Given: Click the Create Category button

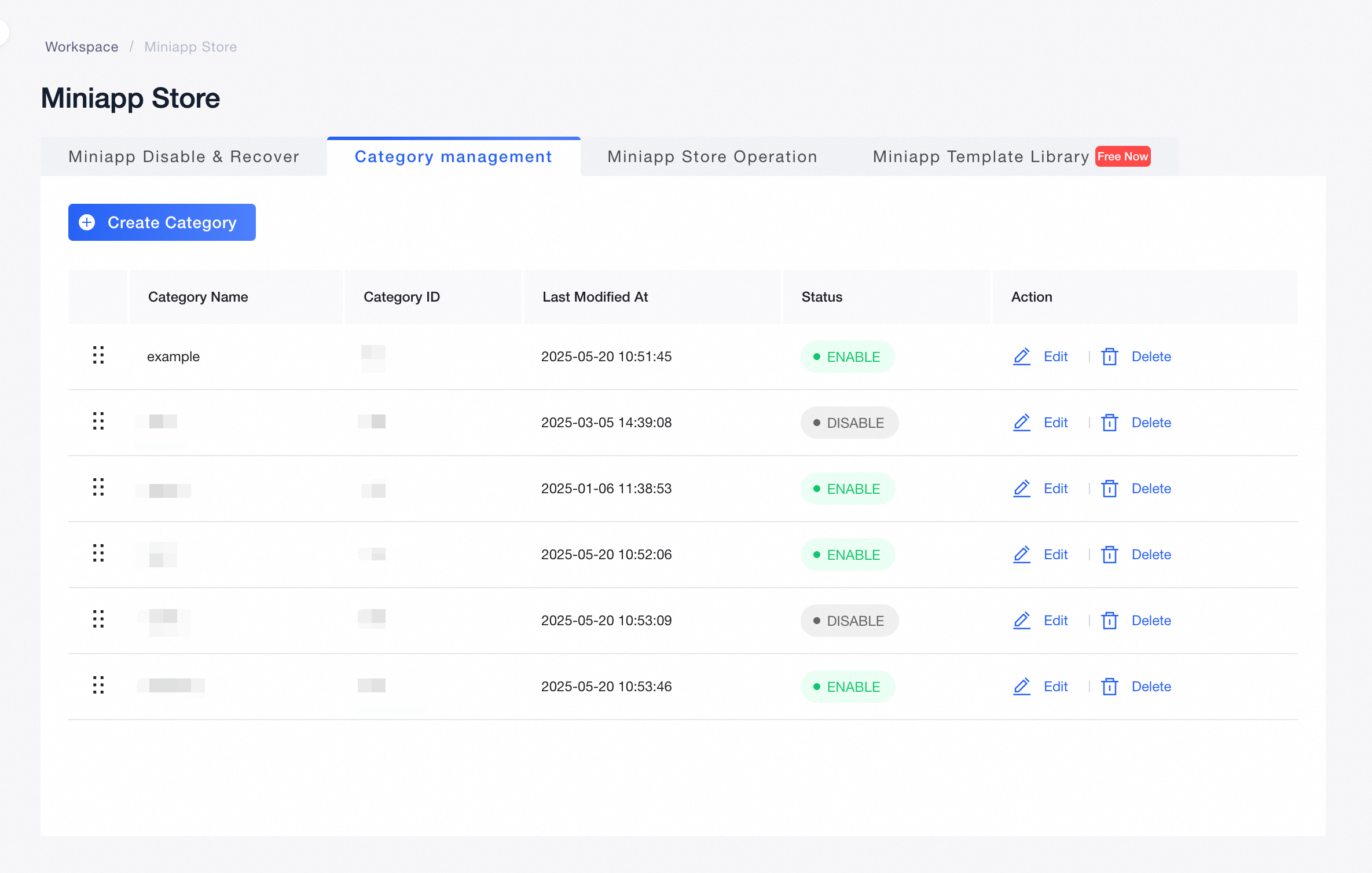Looking at the screenshot, I should 162,222.
